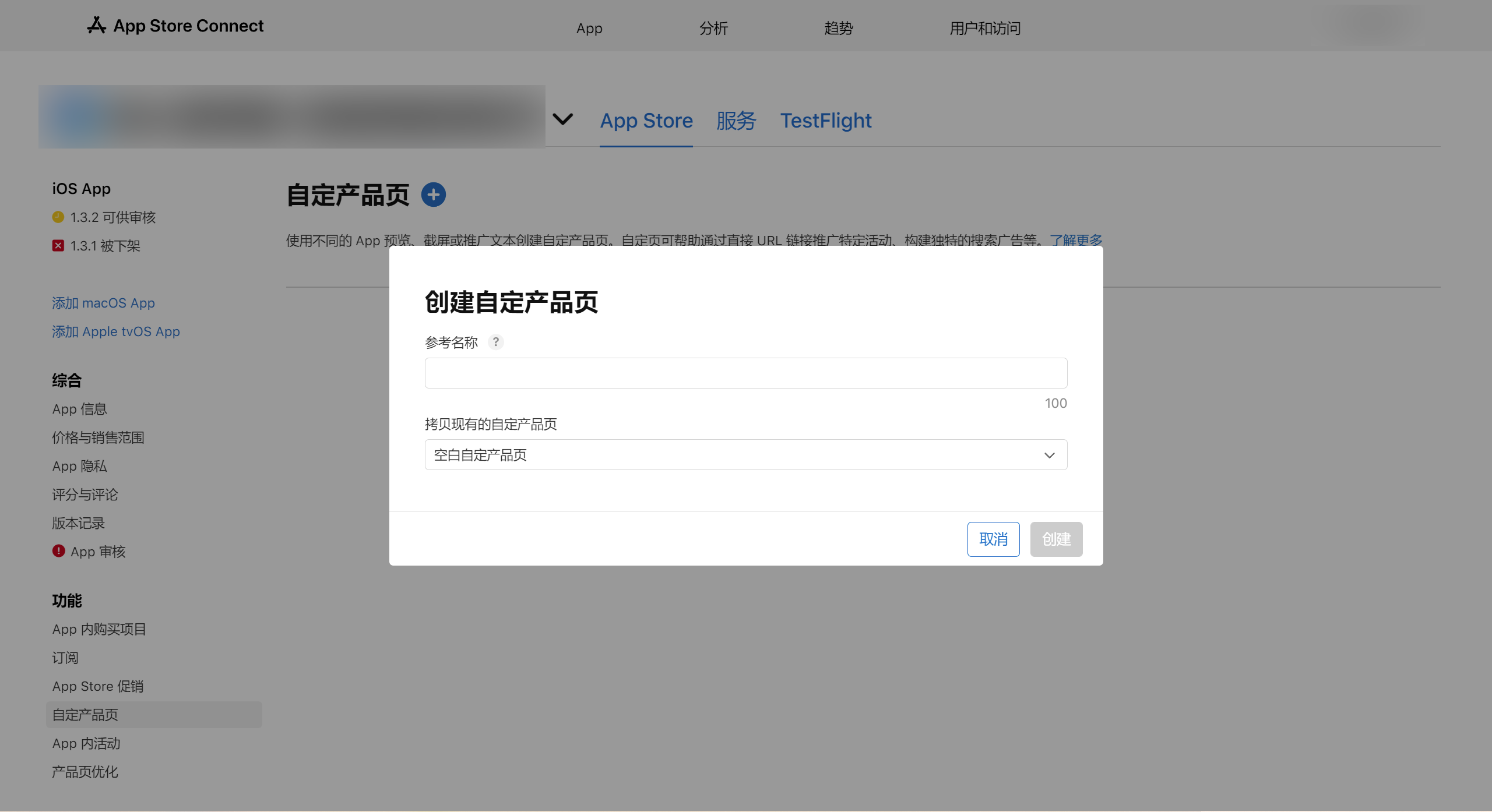Click the question mark help icon next to 参考名称
This screenshot has height=812, width=1492.
click(x=495, y=342)
